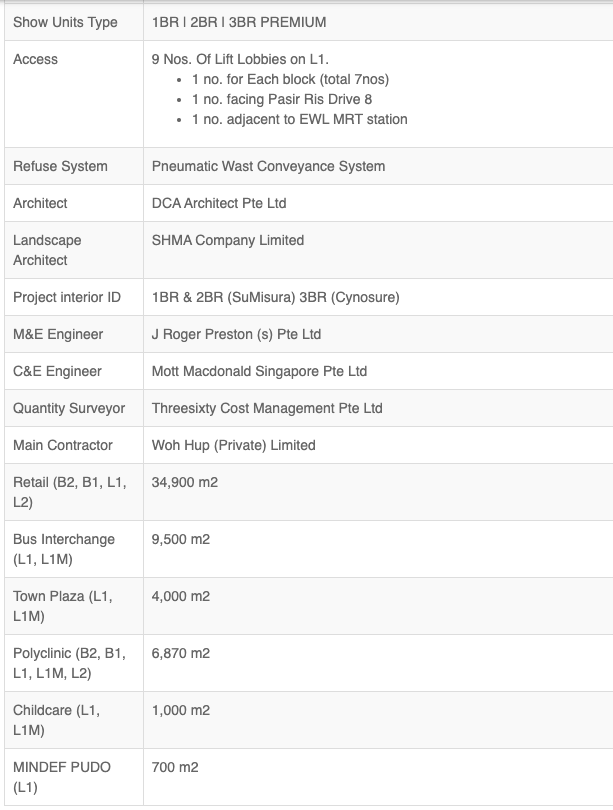The image size is (613, 810).
Task: Select the Pasir Ris Drive 8 bullet
Action: 282,99
